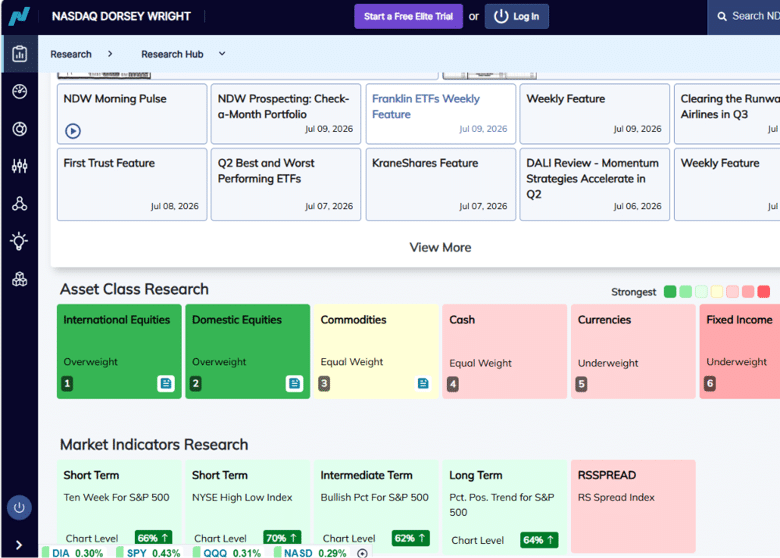780x558 pixels.
Task: Click the Research breadcrumb
Action: 71,54
